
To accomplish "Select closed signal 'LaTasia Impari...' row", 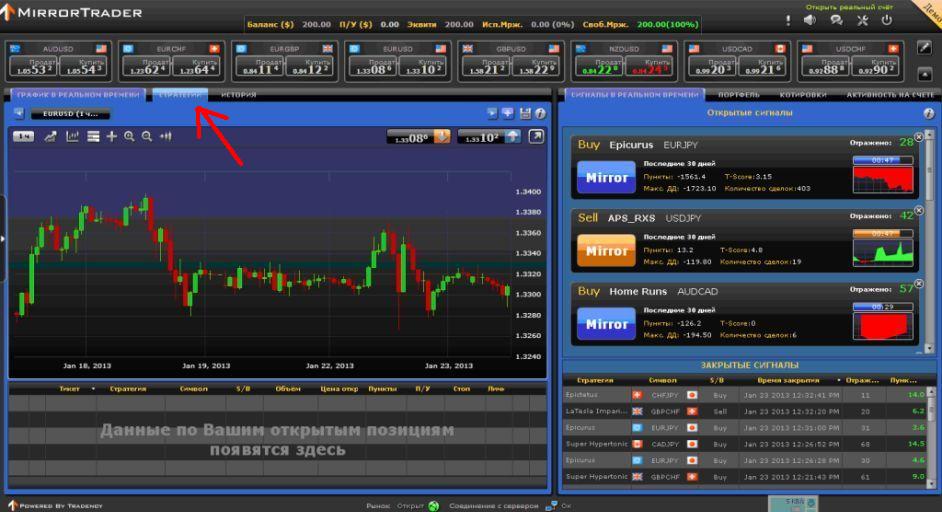I will click(745, 412).
